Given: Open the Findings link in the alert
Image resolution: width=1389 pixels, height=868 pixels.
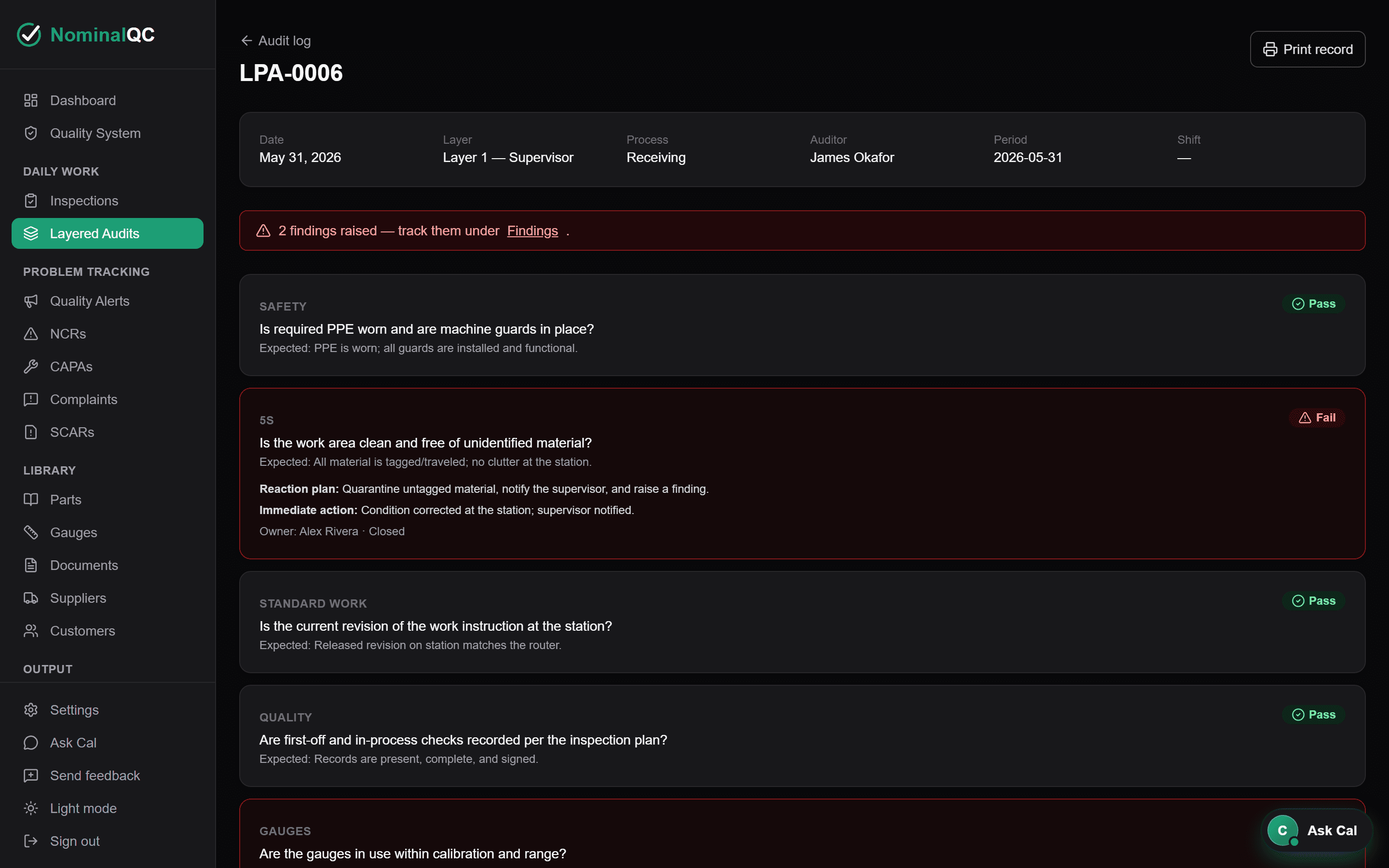Looking at the screenshot, I should (x=532, y=231).
